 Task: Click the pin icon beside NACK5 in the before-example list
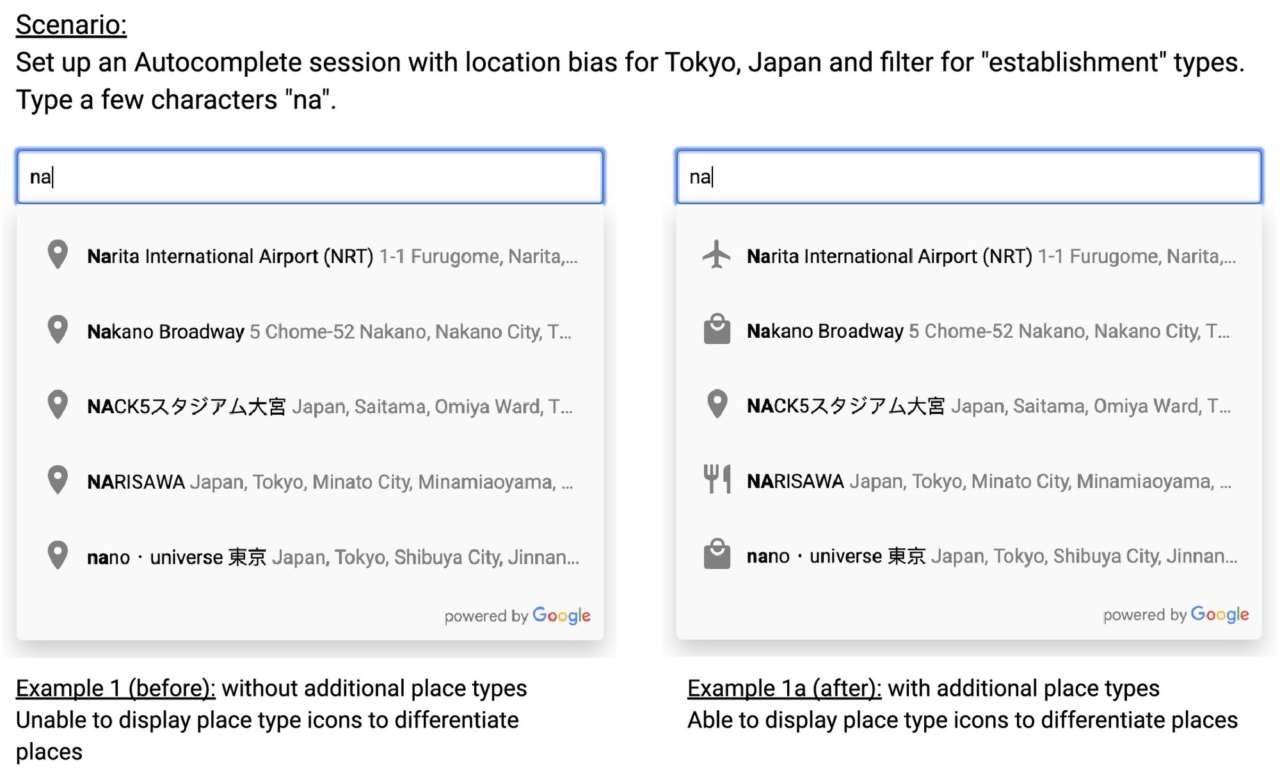(x=58, y=405)
